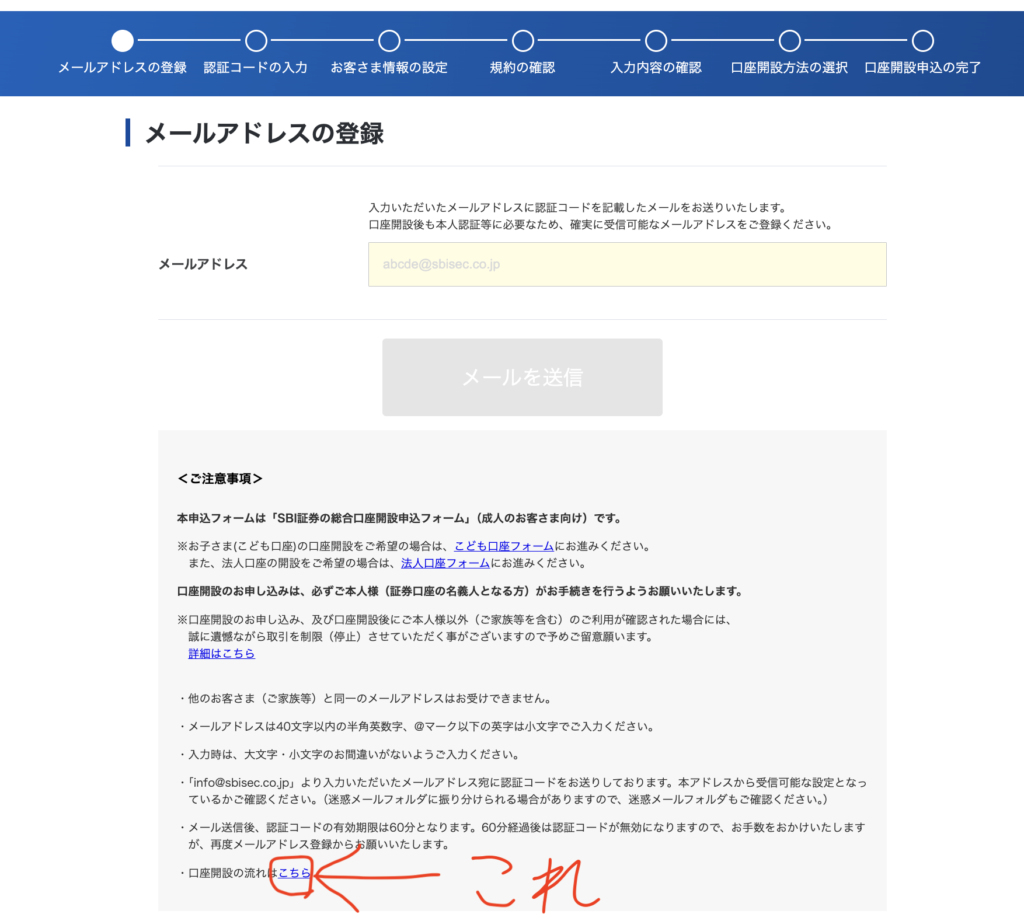1024x914 pixels.
Task: Click the メールアドレスの登録 step label
Action: point(122,68)
